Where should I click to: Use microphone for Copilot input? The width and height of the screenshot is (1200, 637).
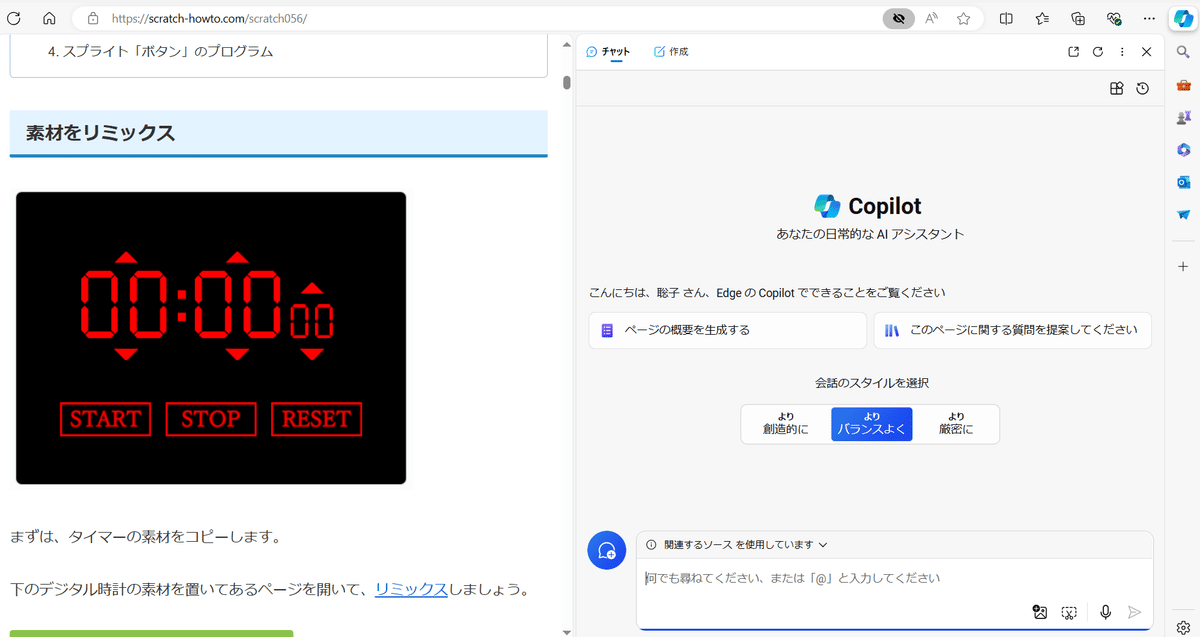1105,612
